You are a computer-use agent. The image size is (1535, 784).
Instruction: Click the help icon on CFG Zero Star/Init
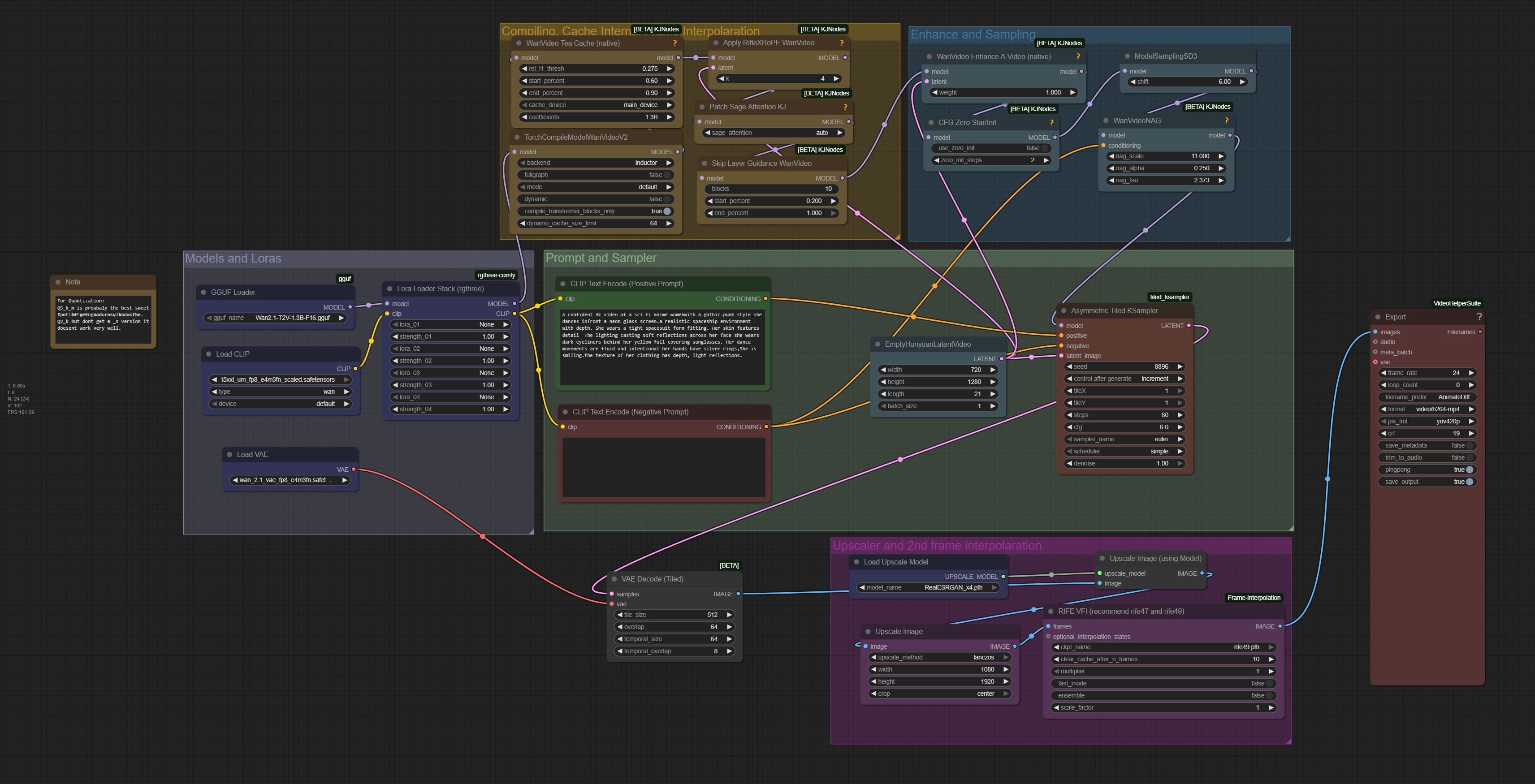click(1051, 123)
